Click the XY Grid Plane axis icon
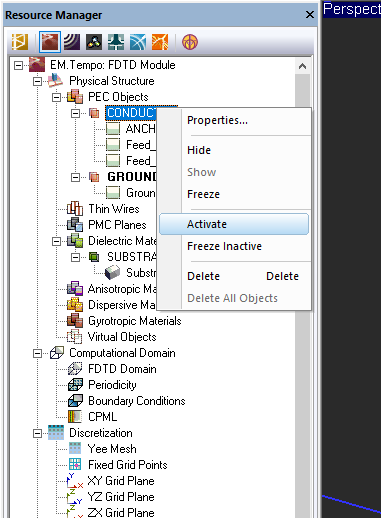The image size is (381, 518). (x=75, y=481)
